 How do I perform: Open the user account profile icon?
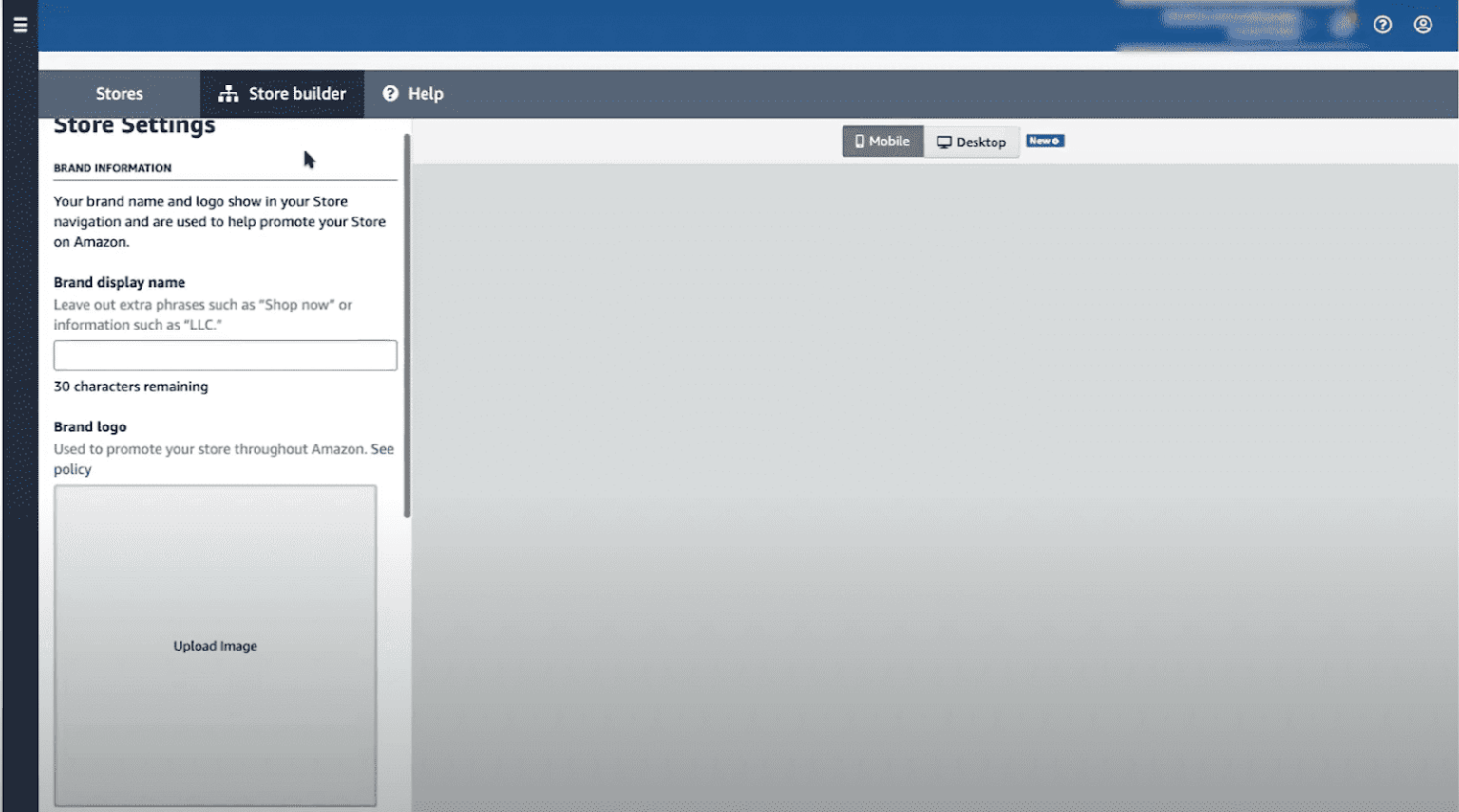[1422, 26]
